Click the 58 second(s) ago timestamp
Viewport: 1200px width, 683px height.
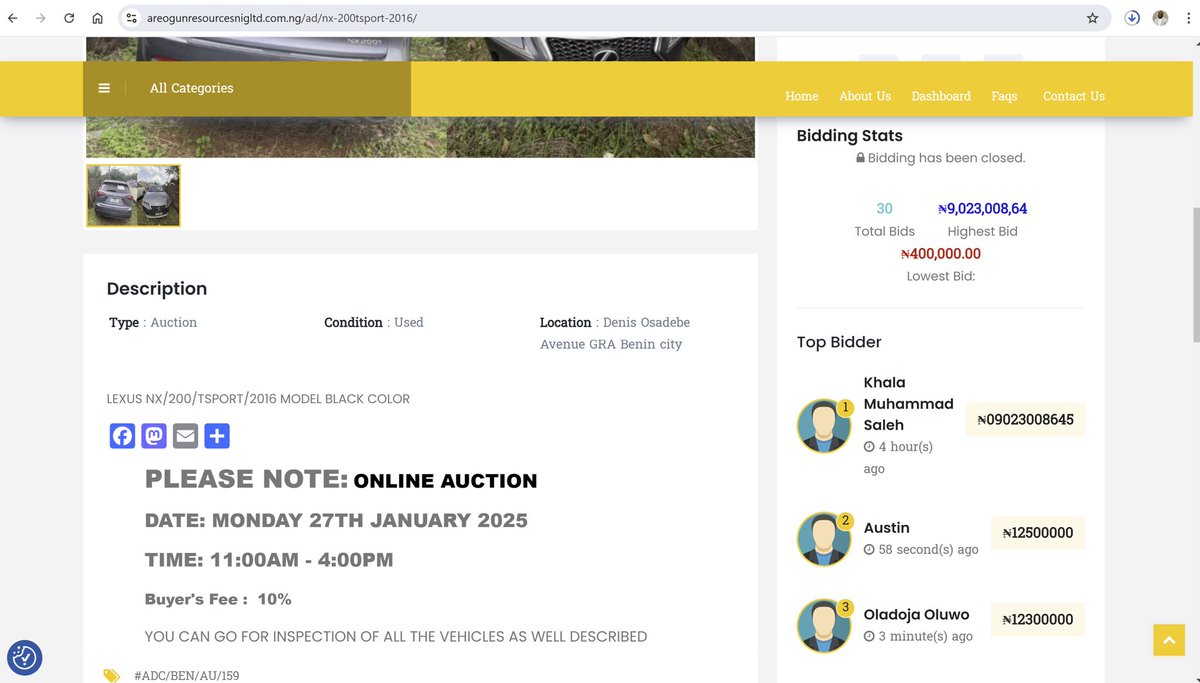pyautogui.click(x=921, y=550)
